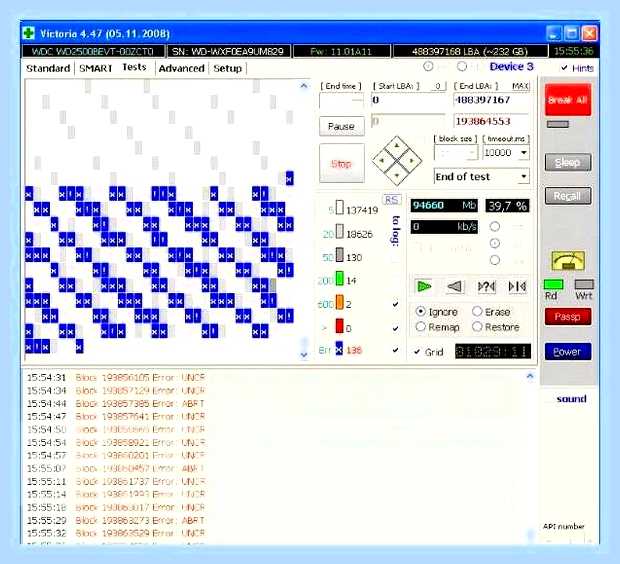Click the random read '?' butterfly icon
620x564 pixels.
coord(486,286)
